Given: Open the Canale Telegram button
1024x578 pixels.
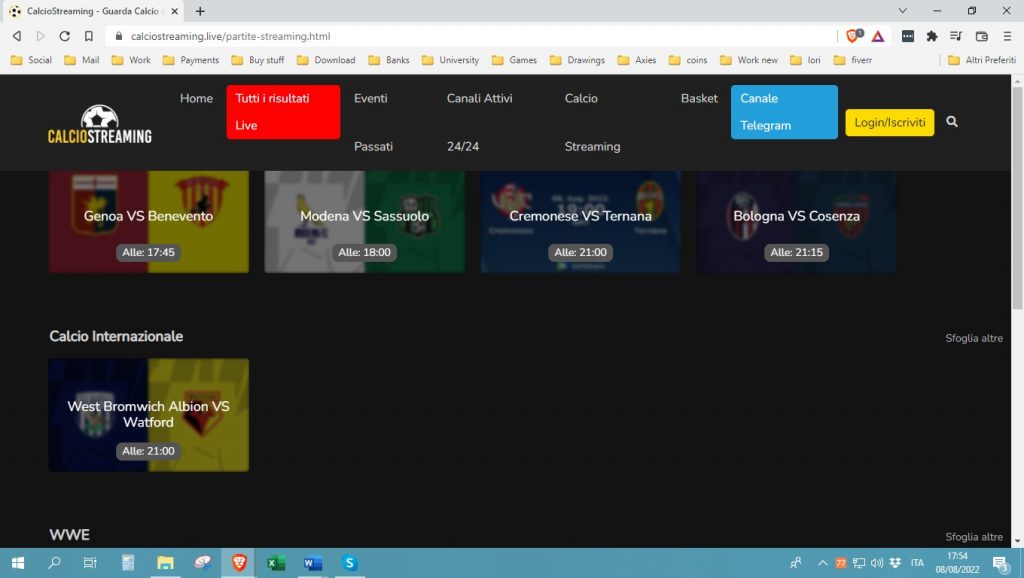Looking at the screenshot, I should [784, 112].
